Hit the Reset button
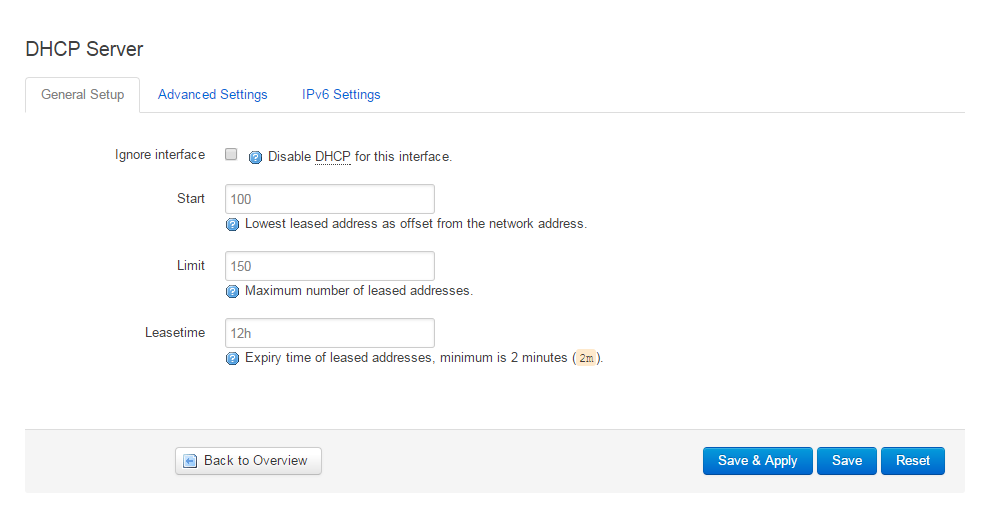The height and width of the screenshot is (506, 986). [912, 461]
